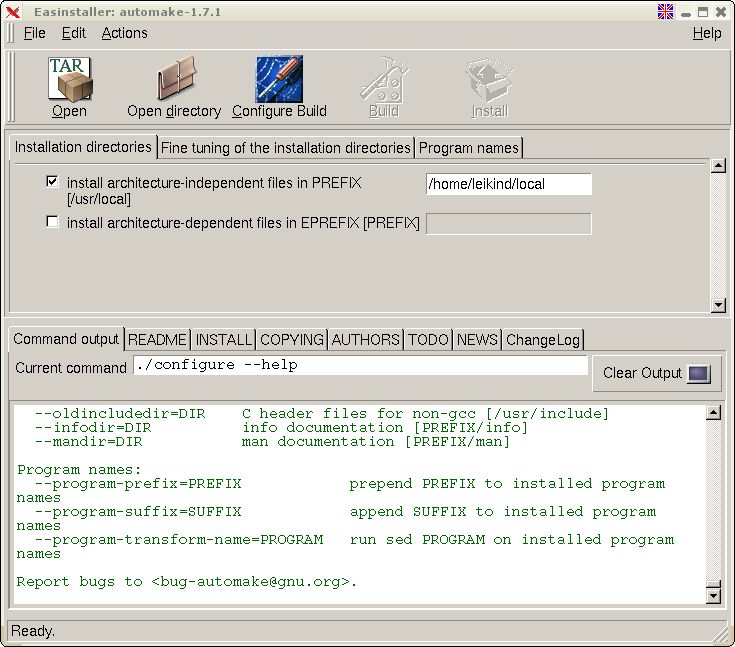Click the greyed-out Install box icon
Image resolution: width=735 pixels, height=647 pixels.
point(489,80)
